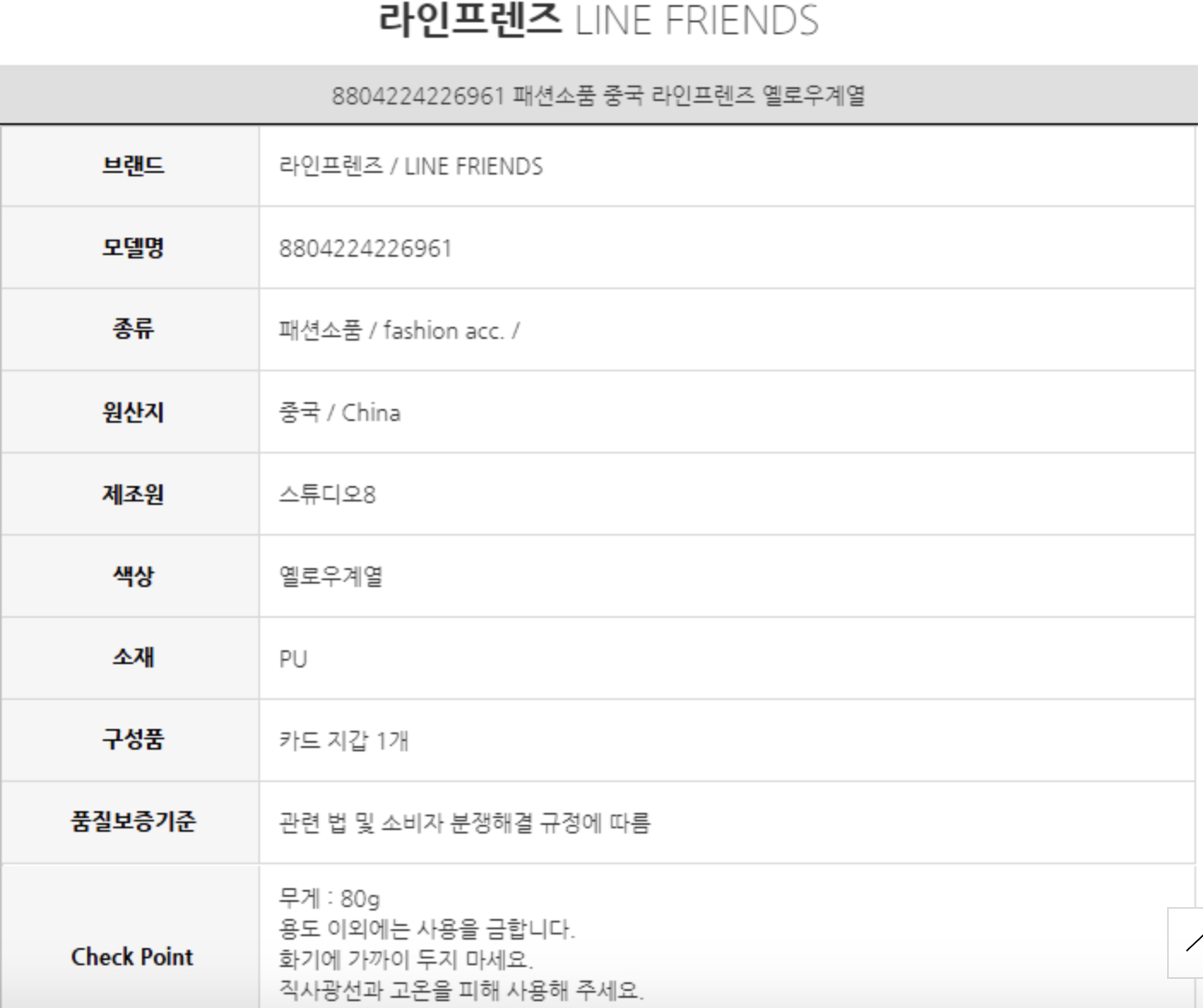This screenshot has width=1203, height=1008.
Task: Click the 라인프렌즈 LINE FRIENDS page heading
Action: pyautogui.click(x=598, y=21)
